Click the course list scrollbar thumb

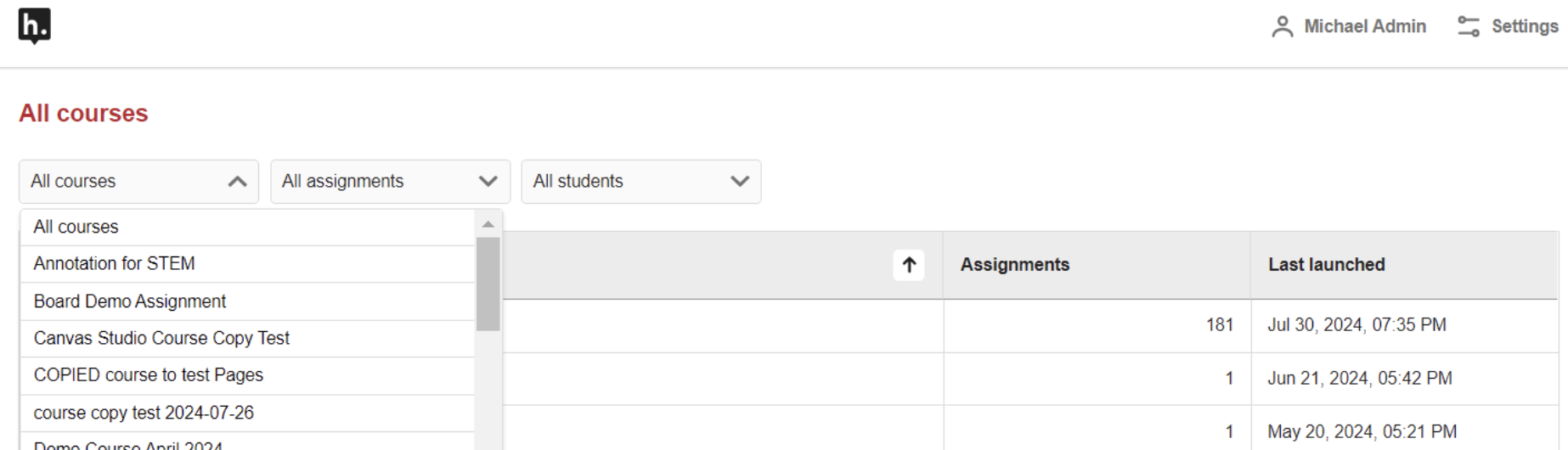[488, 284]
